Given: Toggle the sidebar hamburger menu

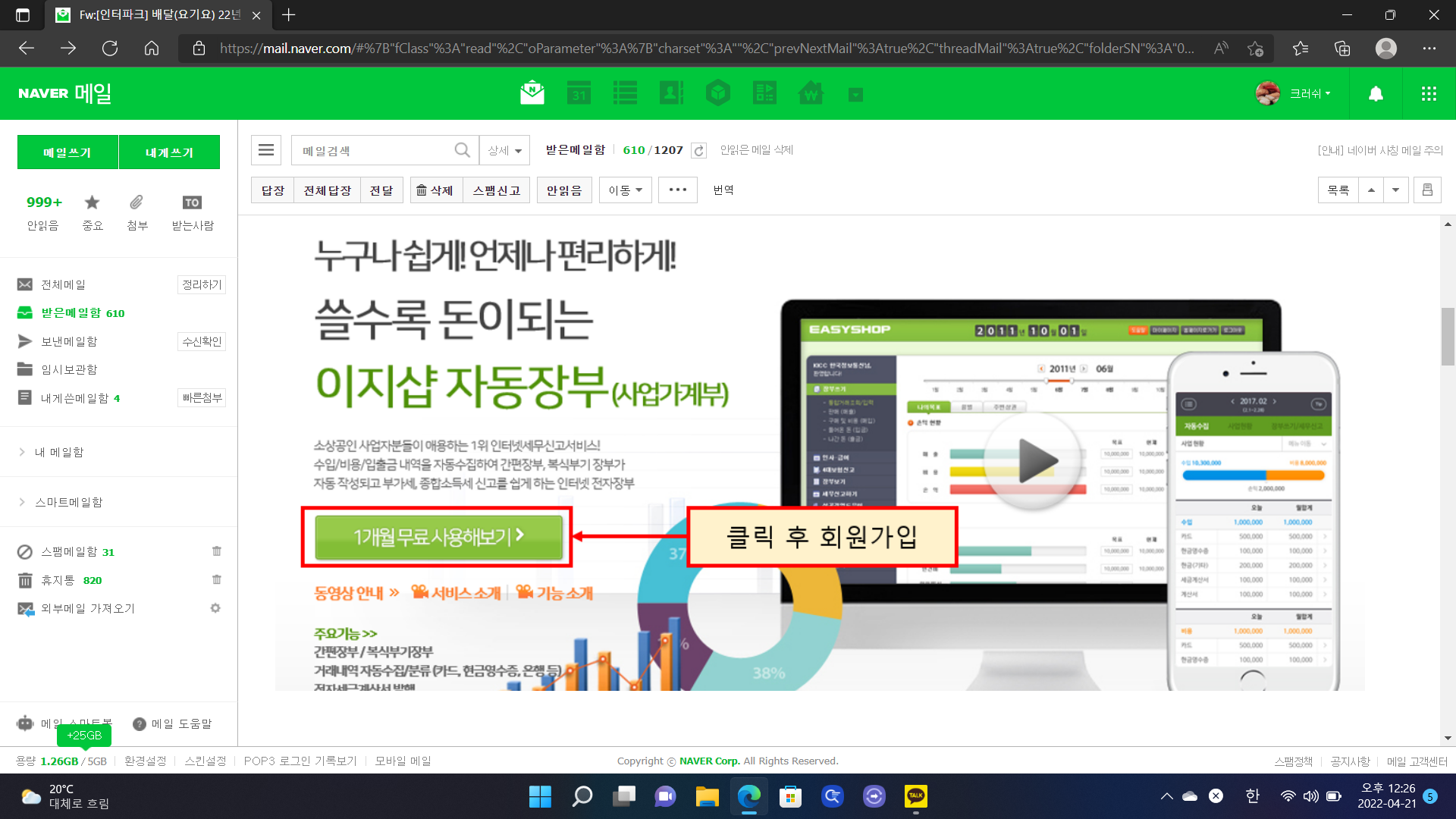Looking at the screenshot, I should [266, 150].
